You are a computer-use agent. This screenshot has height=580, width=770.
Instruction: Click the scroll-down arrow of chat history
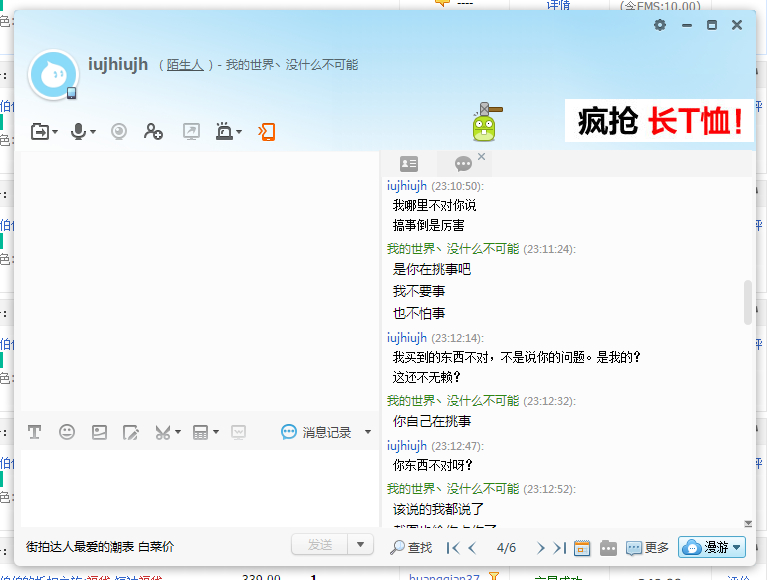tap(748, 524)
